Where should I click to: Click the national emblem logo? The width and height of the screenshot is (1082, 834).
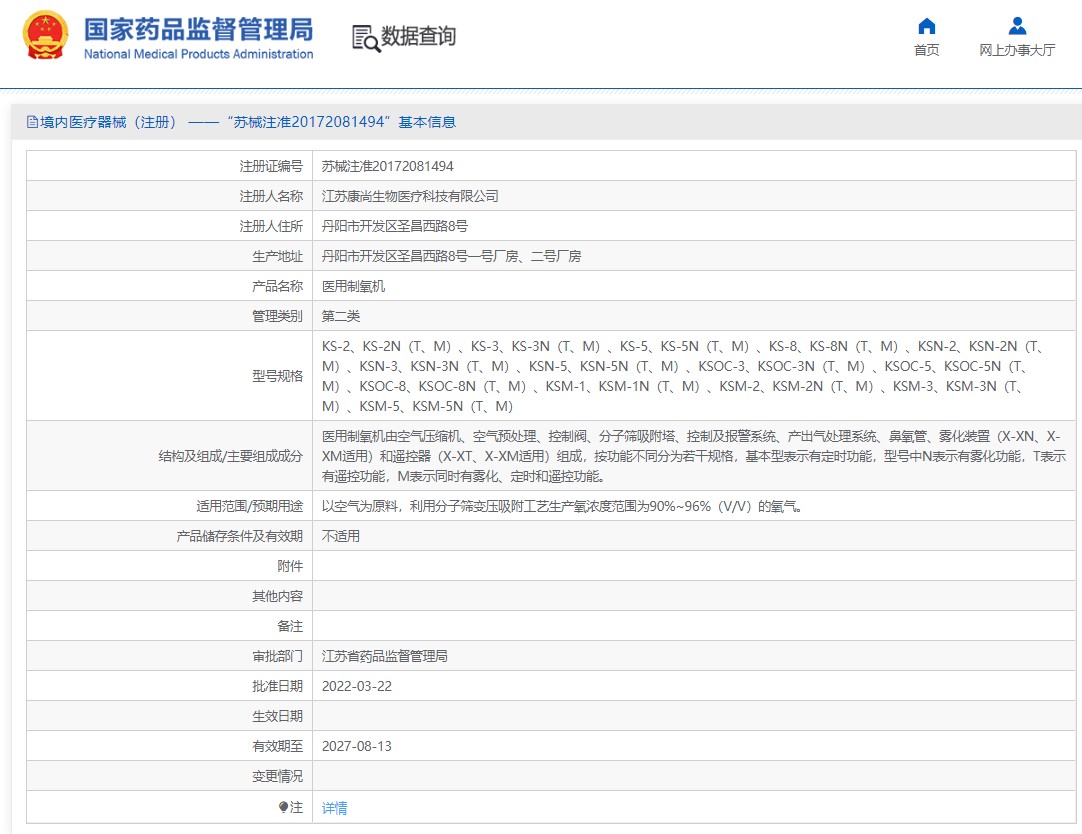coord(46,36)
